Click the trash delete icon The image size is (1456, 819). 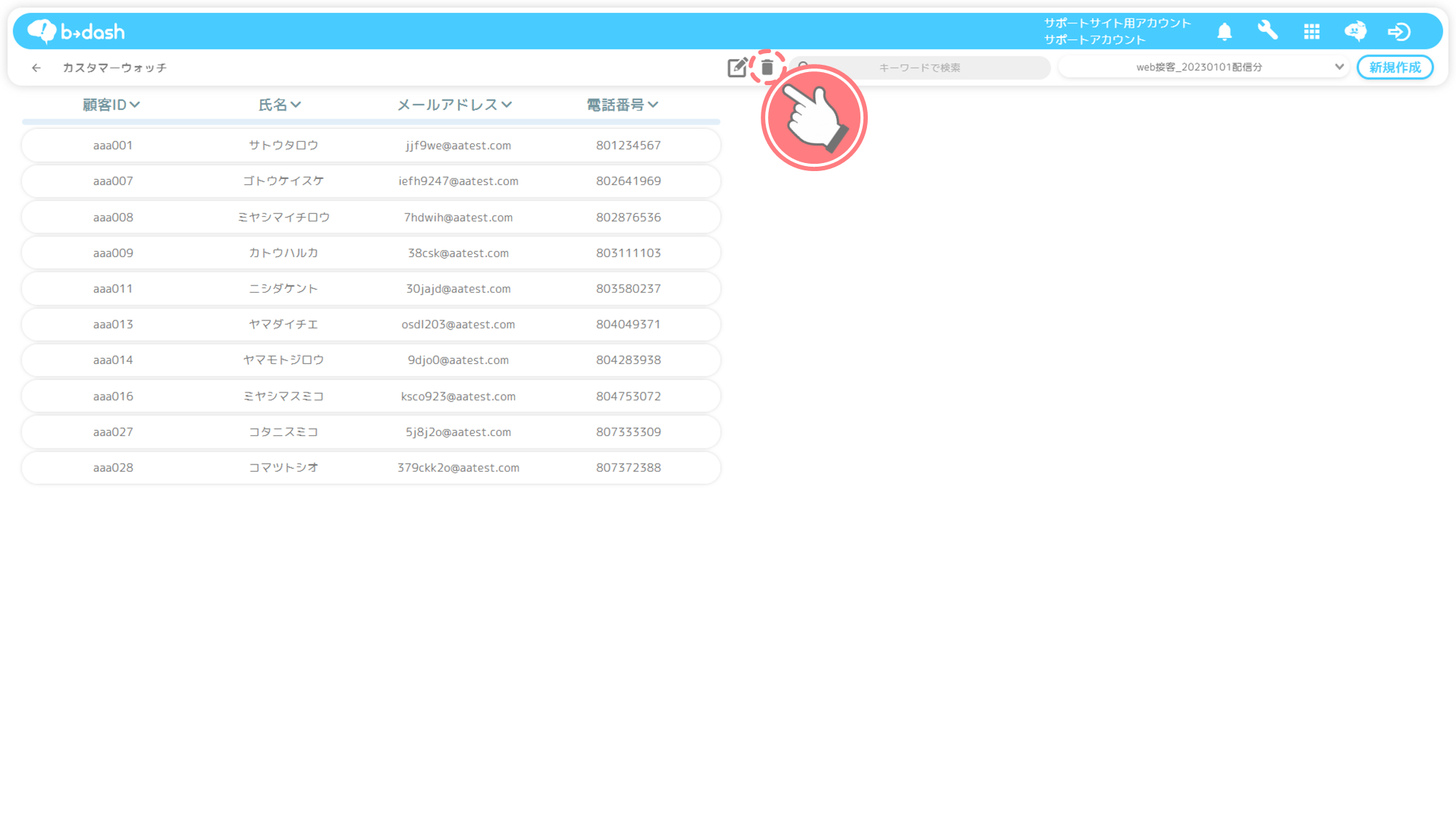(x=767, y=68)
